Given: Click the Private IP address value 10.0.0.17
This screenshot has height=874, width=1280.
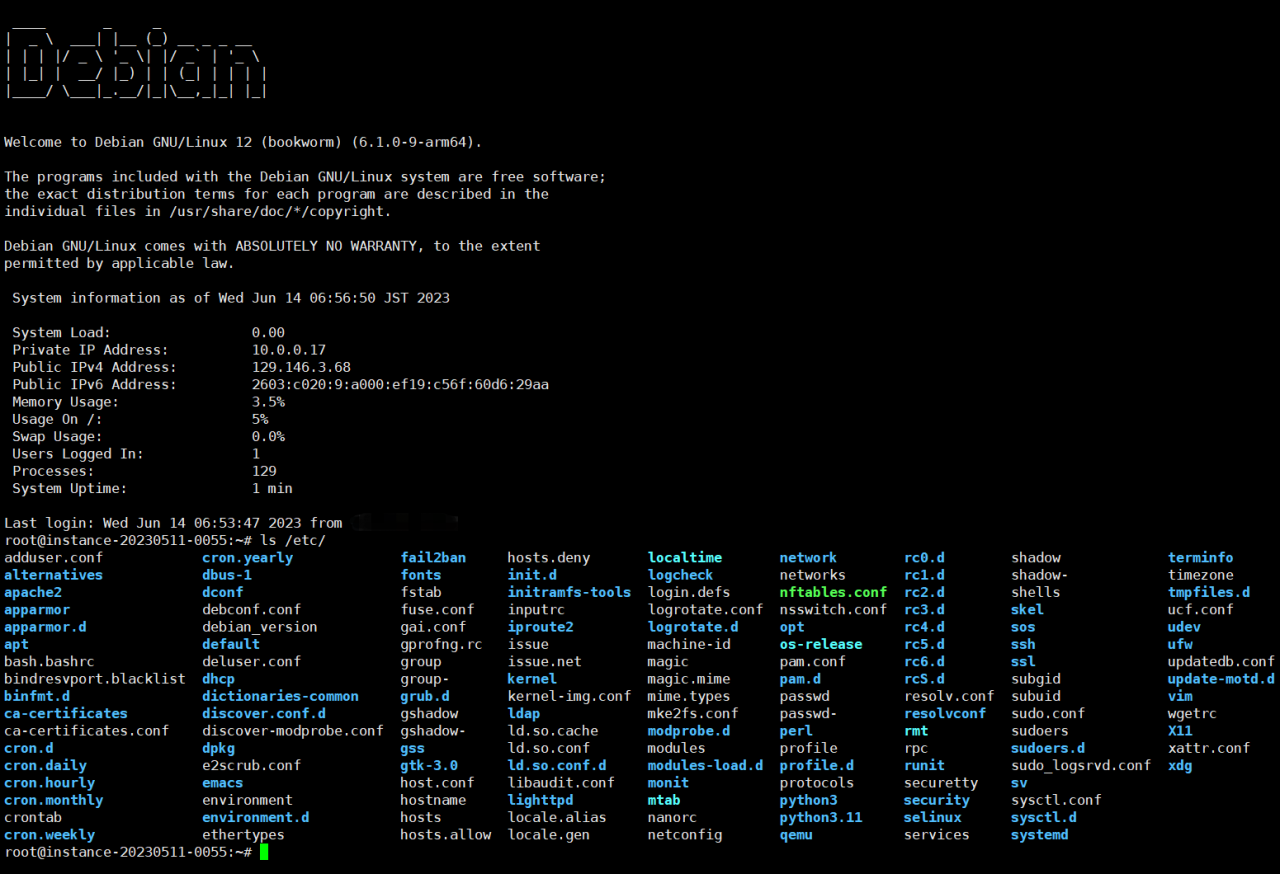Looking at the screenshot, I should point(289,350).
